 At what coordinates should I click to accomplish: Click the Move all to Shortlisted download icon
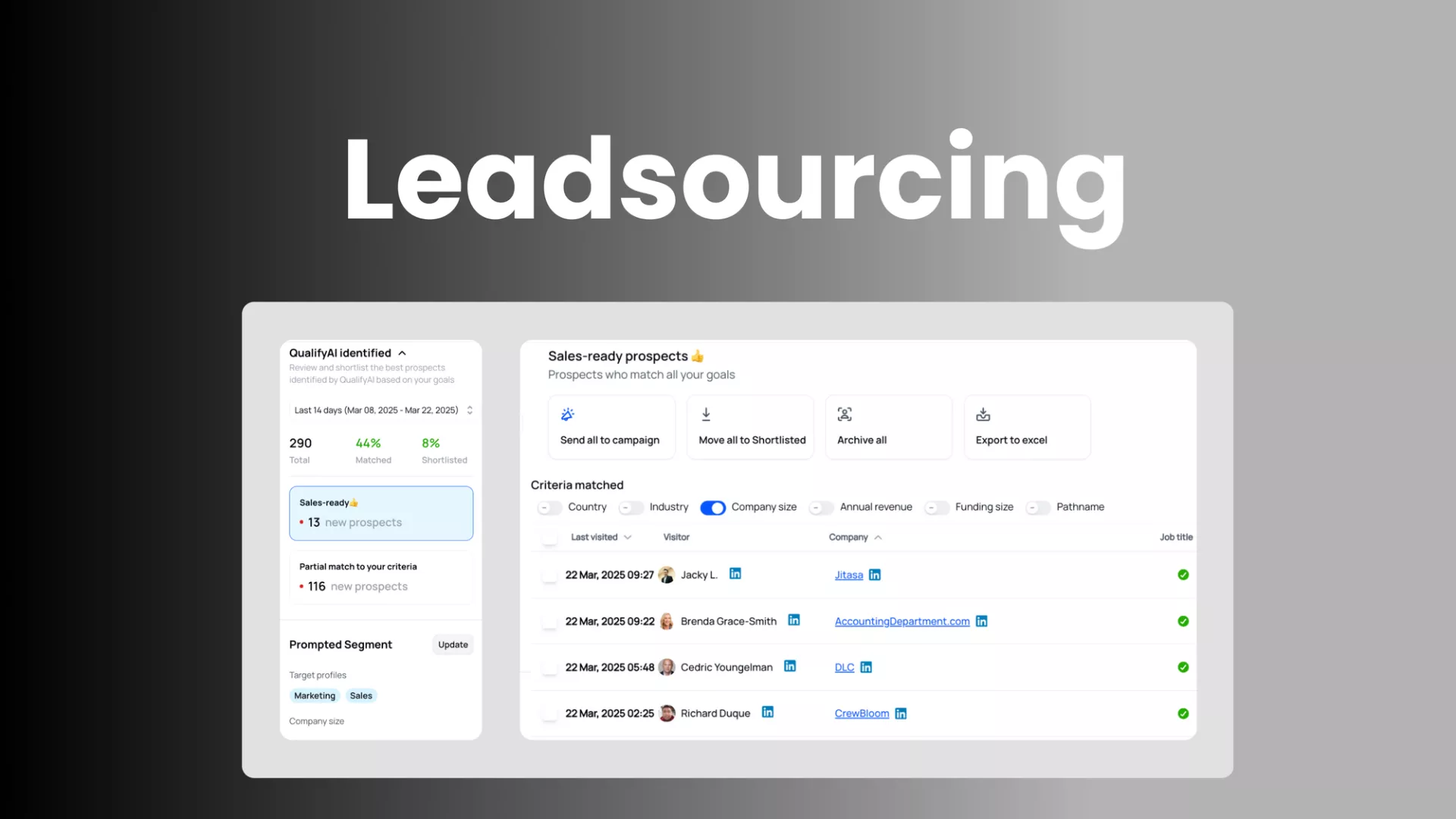[x=706, y=414]
